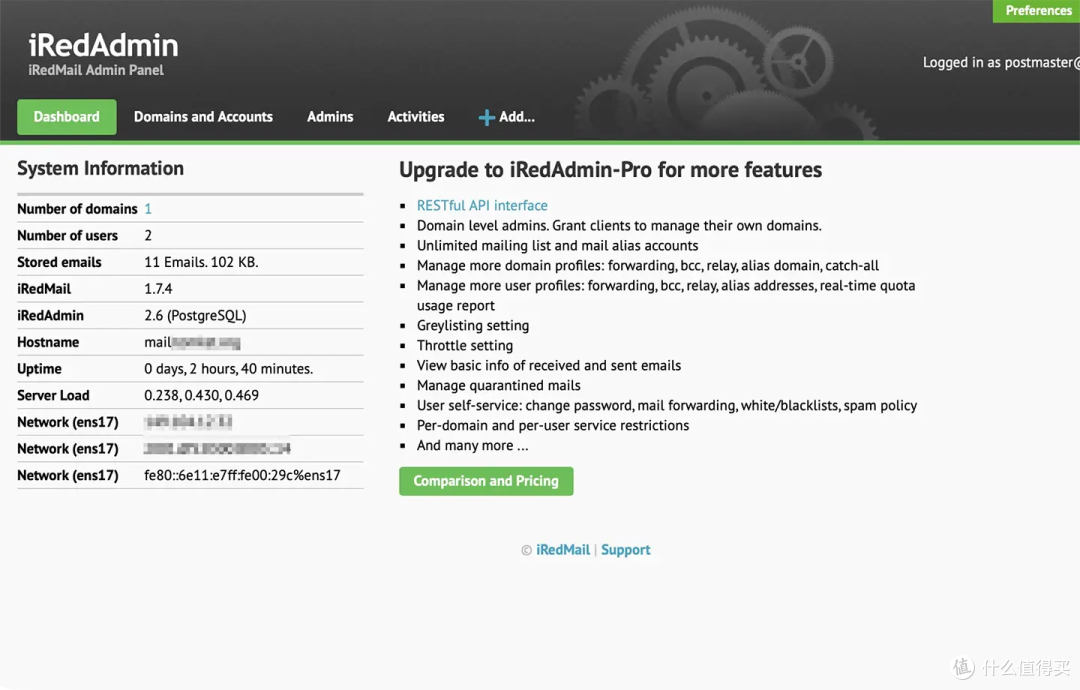Open the RESTful API interface link

tap(482, 205)
